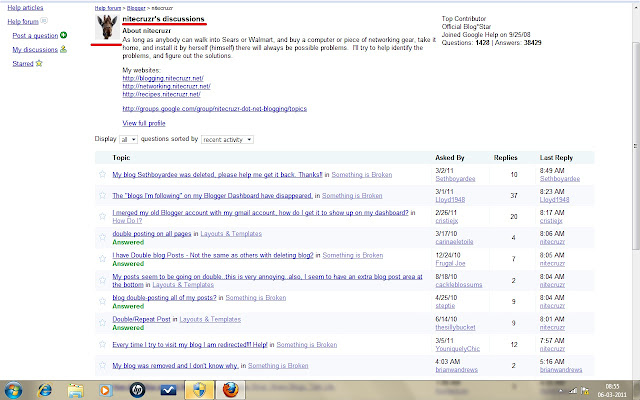640x400 pixels.
Task: Open the Display "all" dropdown
Action: point(128,140)
